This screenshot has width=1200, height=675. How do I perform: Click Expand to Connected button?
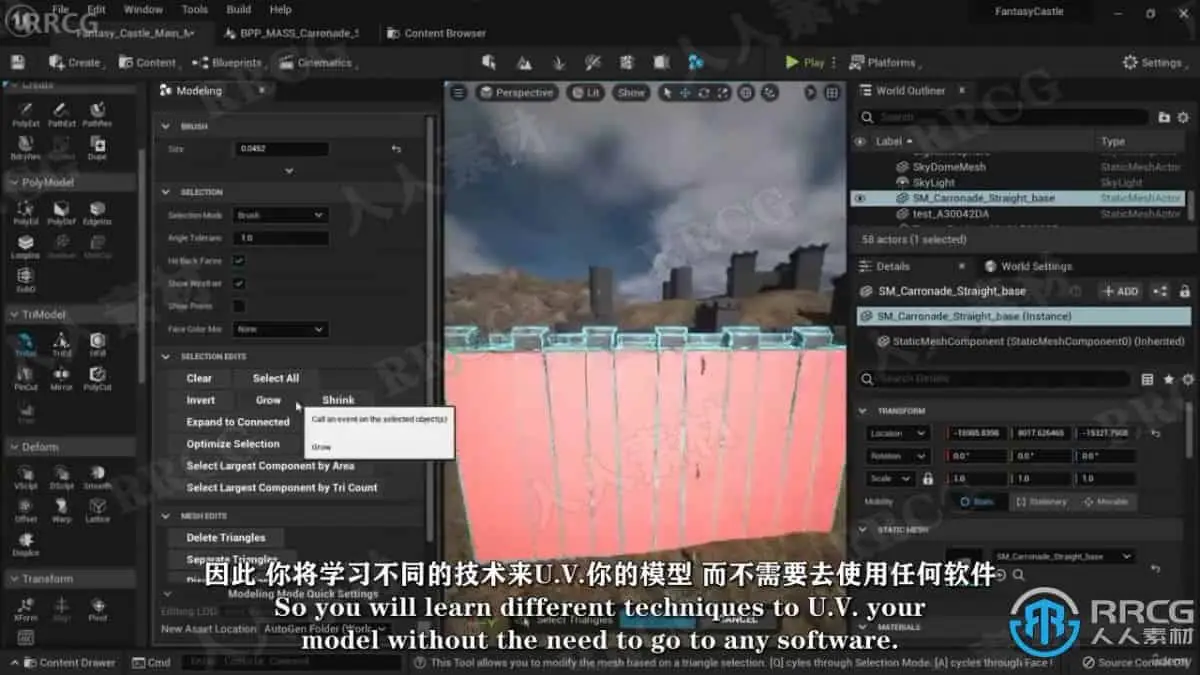point(238,422)
